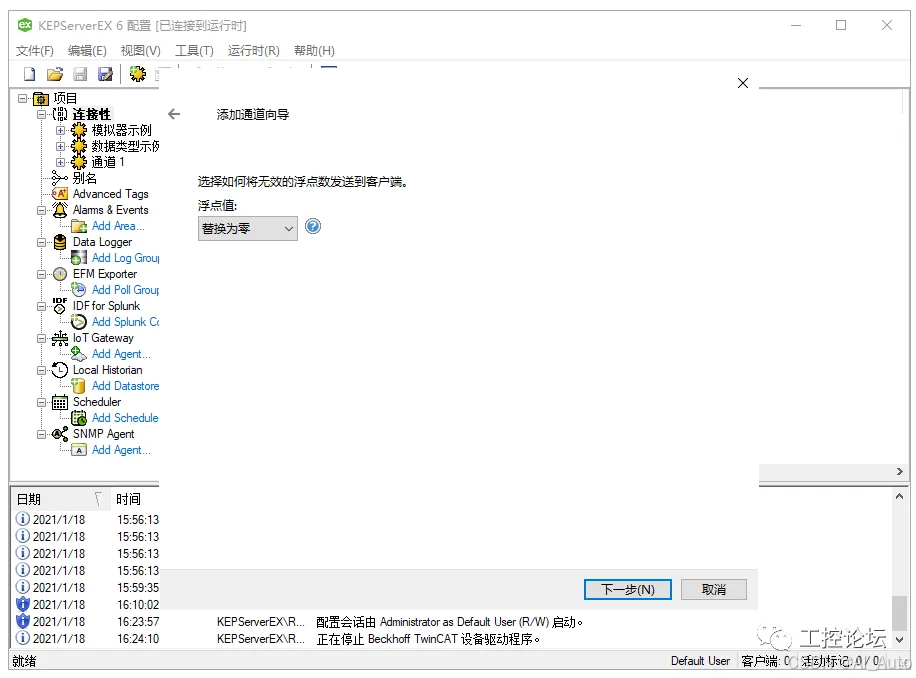Select the log row at 16:10:02
This screenshot has width=916, height=678.
pyautogui.click(x=86, y=604)
